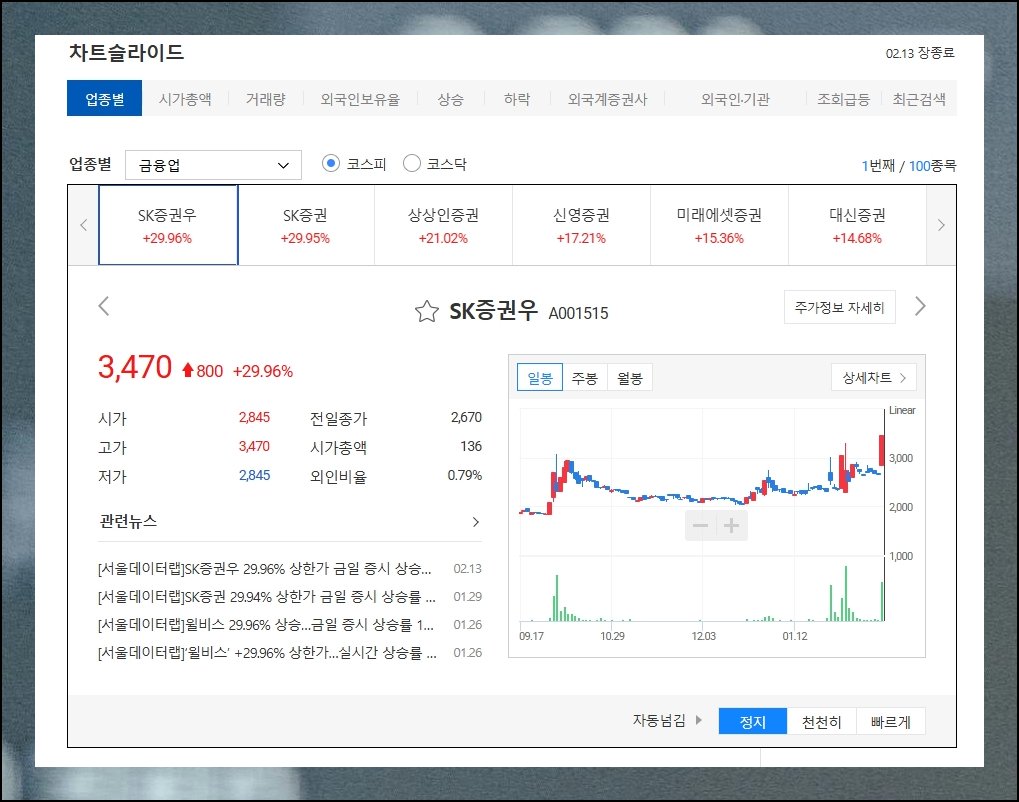The image size is (1019, 802).
Task: Click the 자동넘김 label
Action: (x=659, y=720)
